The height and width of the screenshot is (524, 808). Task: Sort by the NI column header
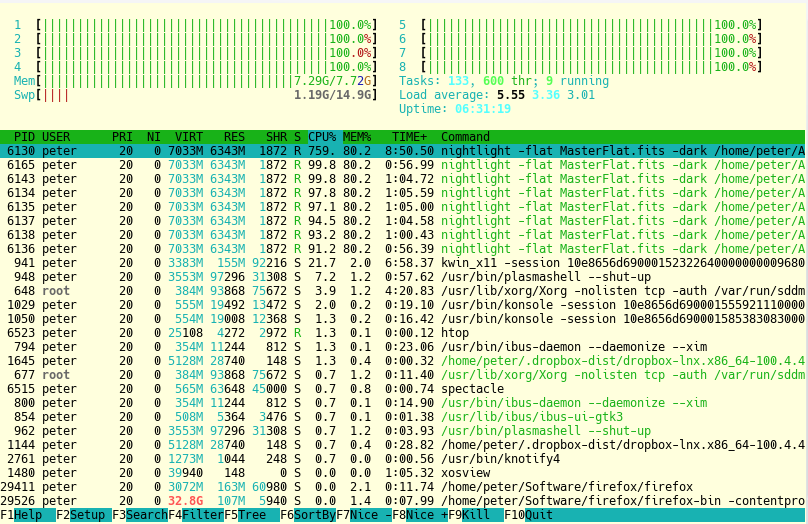pyautogui.click(x=154, y=137)
